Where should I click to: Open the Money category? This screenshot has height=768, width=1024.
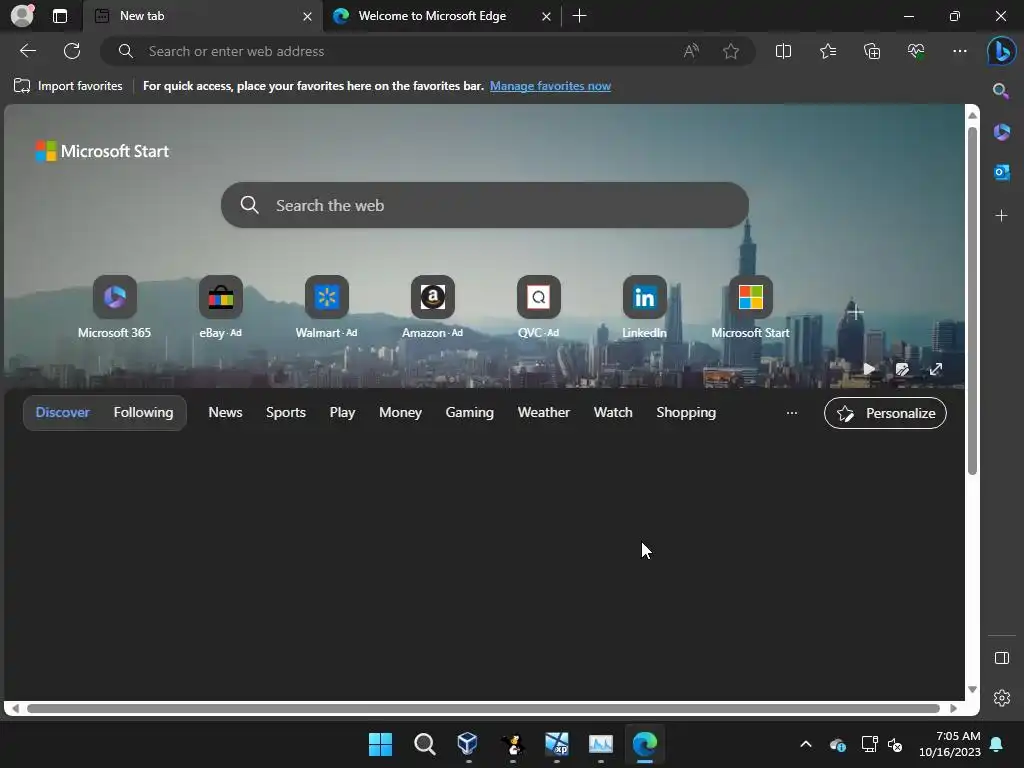tap(400, 413)
